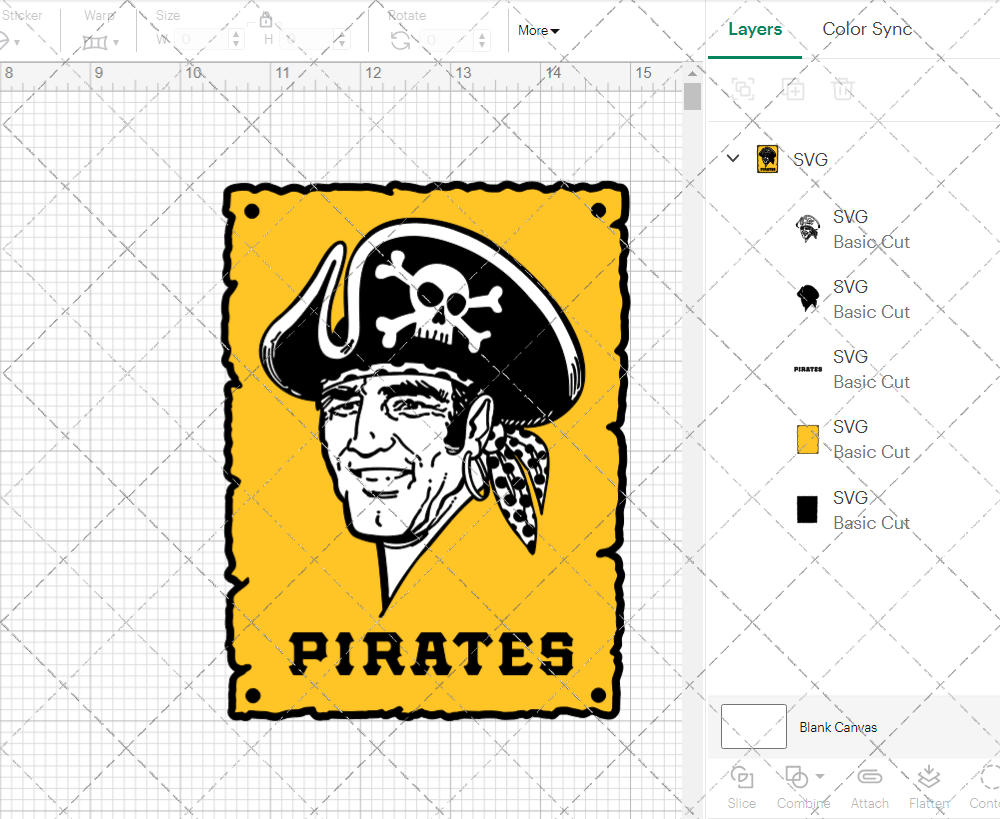Open the More menu

[538, 31]
